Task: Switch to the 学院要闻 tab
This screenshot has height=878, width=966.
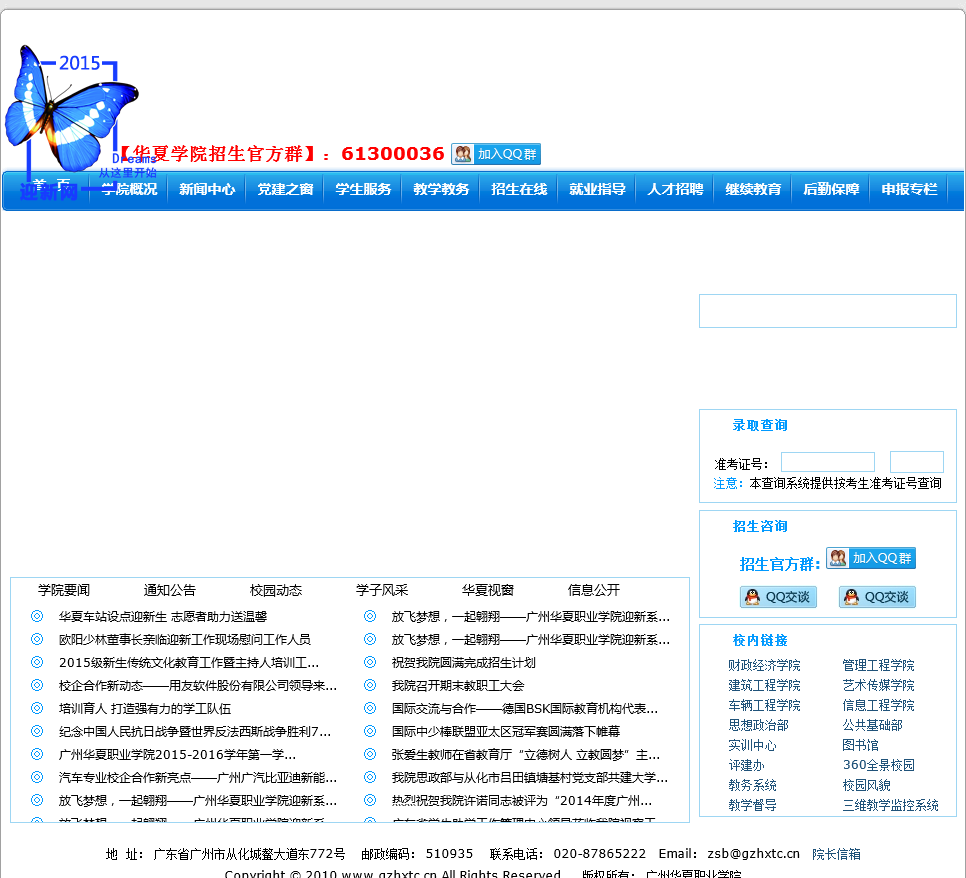Action: click(x=64, y=590)
